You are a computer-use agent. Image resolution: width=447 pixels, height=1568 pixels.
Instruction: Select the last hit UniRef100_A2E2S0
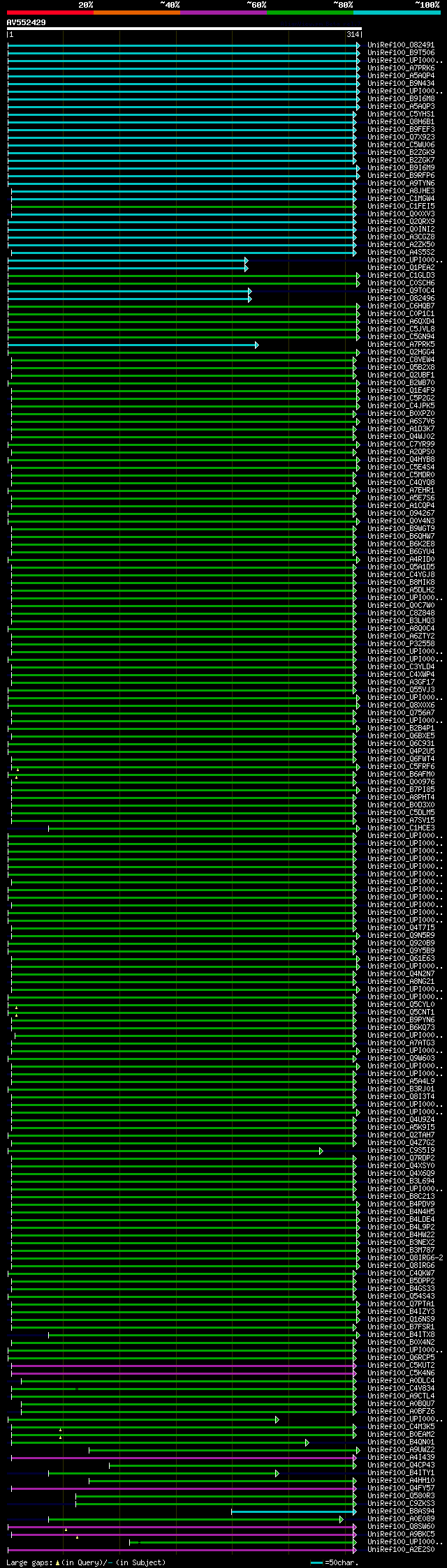click(x=401, y=1550)
